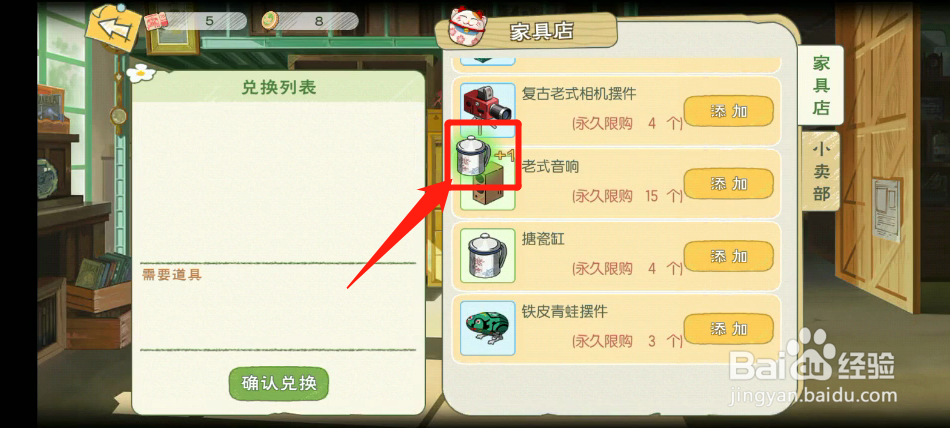Screen dimensions: 950x428
Task: Confirm exchange with 确认兑换 button
Action: pyautogui.click(x=279, y=384)
